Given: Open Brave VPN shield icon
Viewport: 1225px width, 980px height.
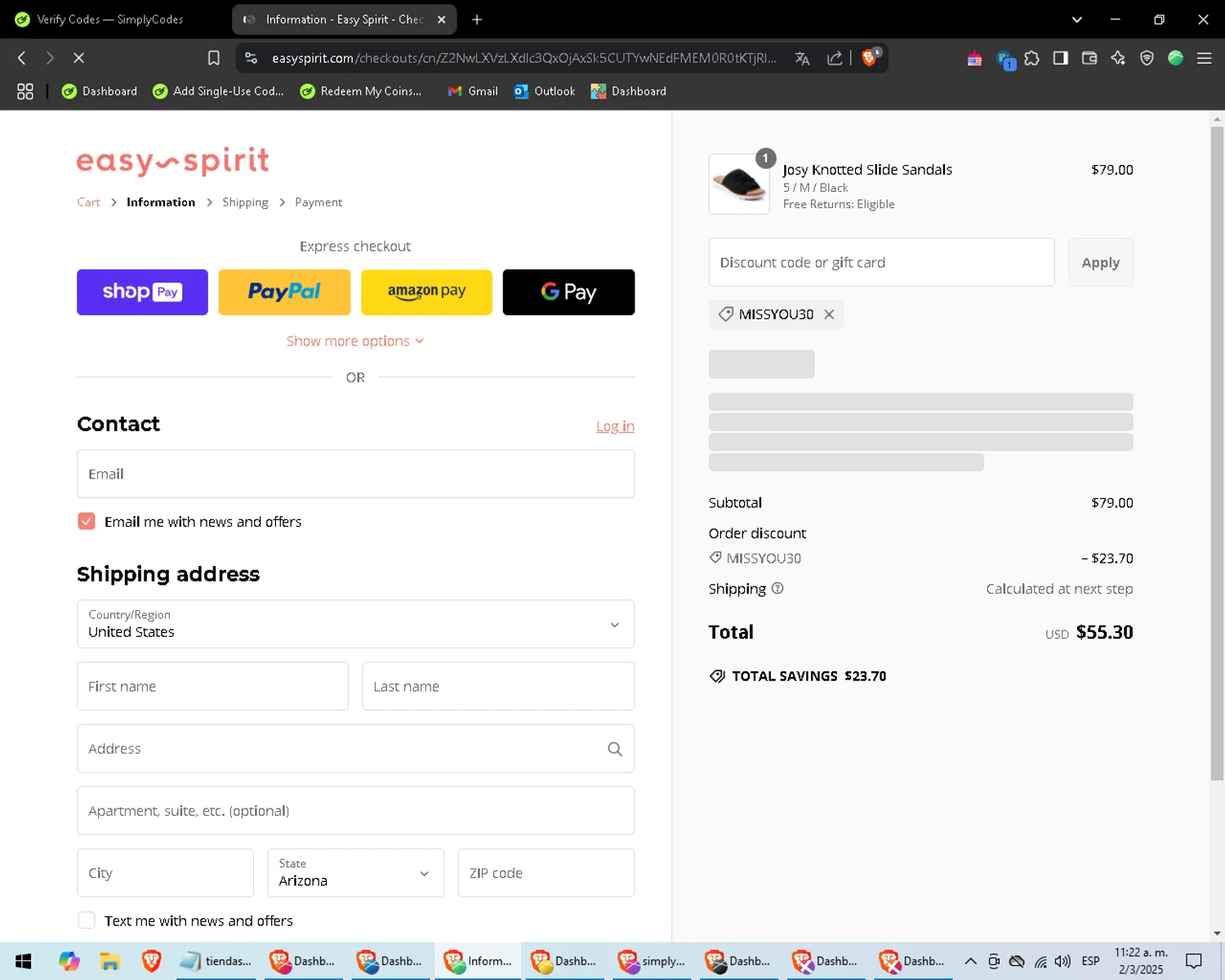Looking at the screenshot, I should tap(1147, 58).
